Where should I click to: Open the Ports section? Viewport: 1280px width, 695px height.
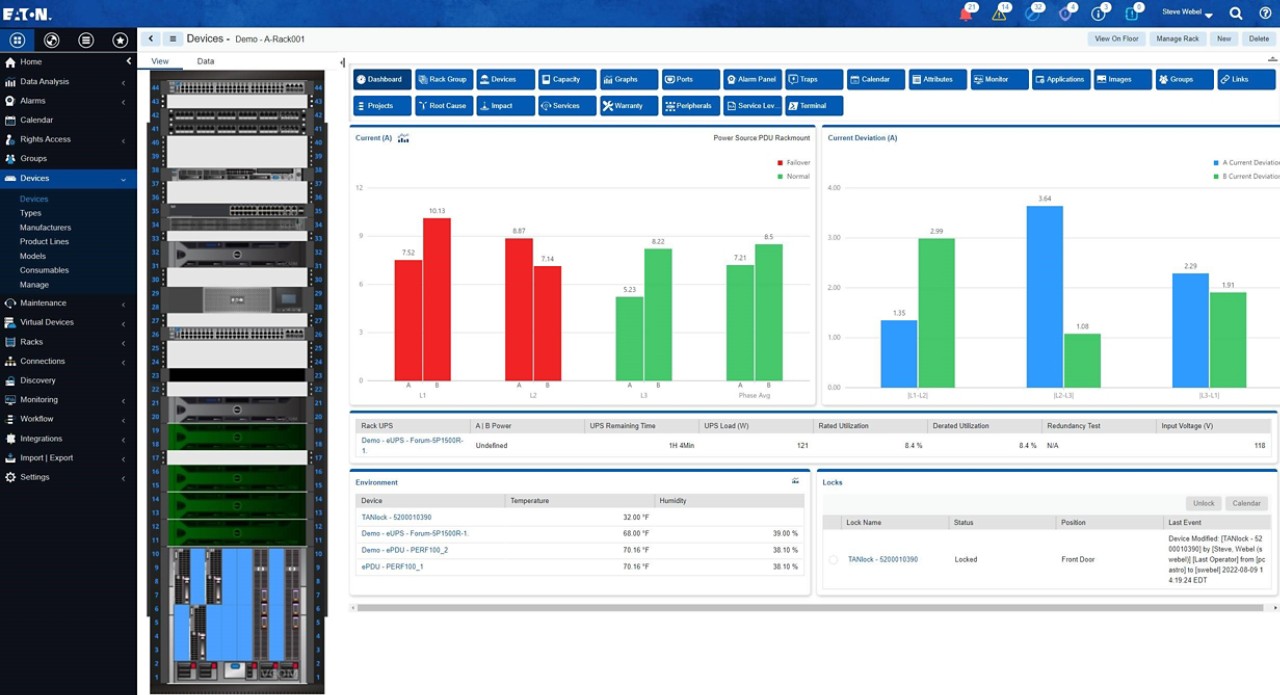point(690,79)
